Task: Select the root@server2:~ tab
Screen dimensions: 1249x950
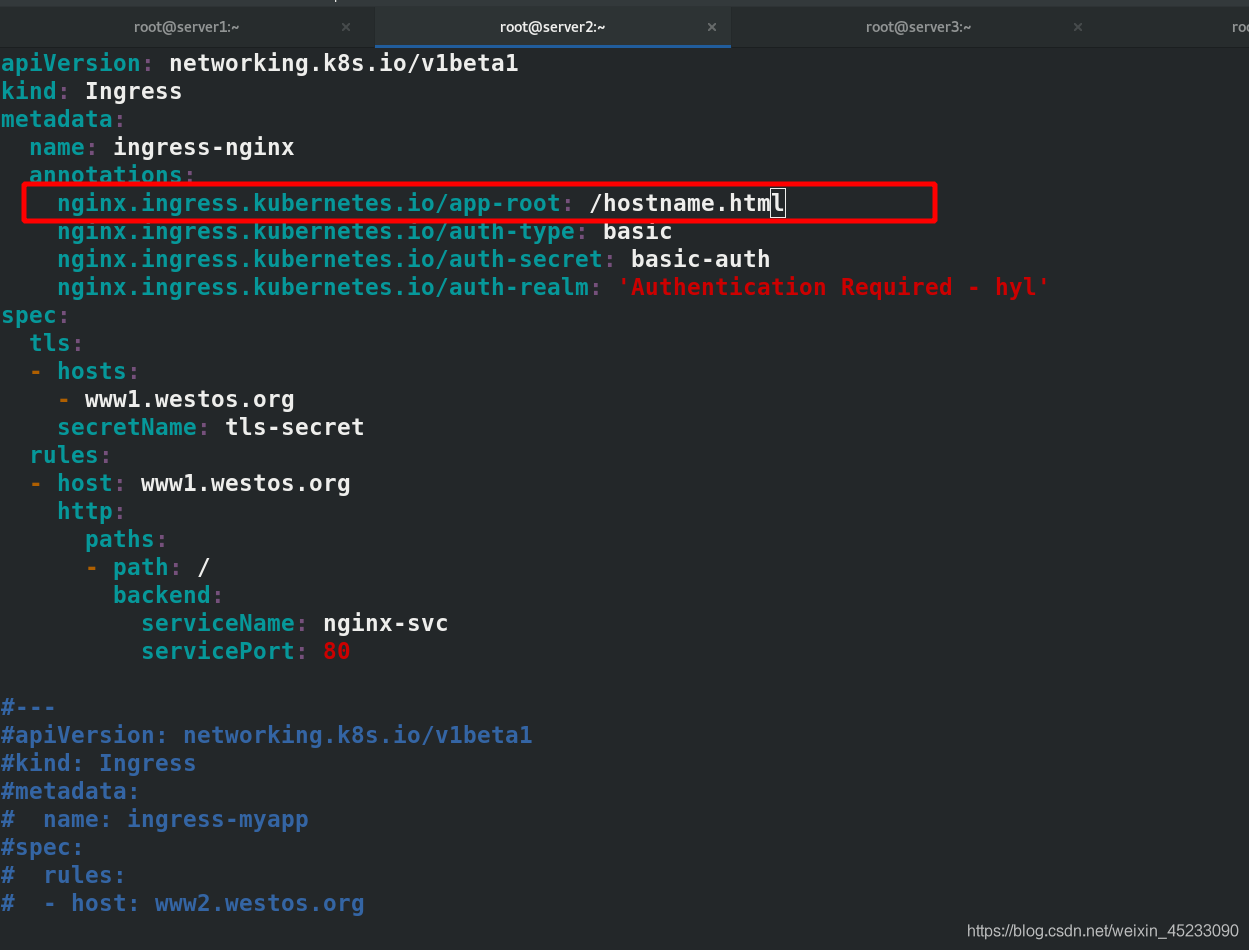Action: (x=554, y=27)
